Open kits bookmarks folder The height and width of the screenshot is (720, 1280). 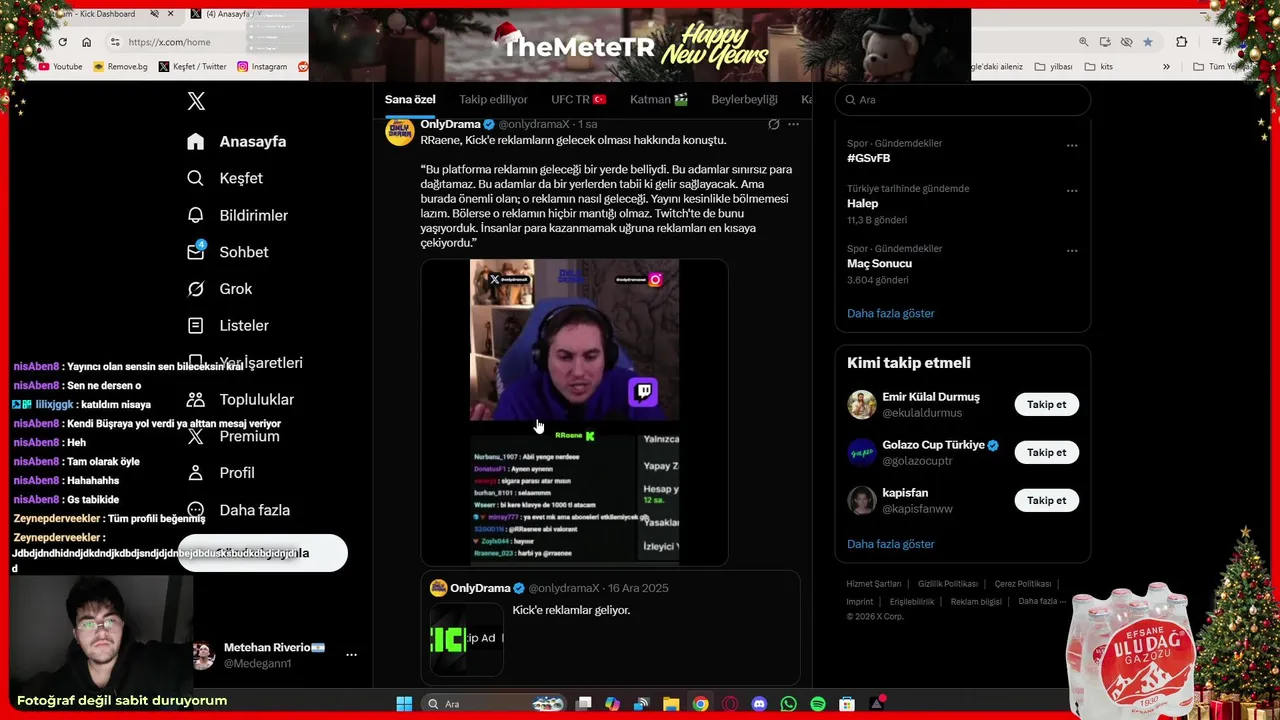(x=1098, y=67)
